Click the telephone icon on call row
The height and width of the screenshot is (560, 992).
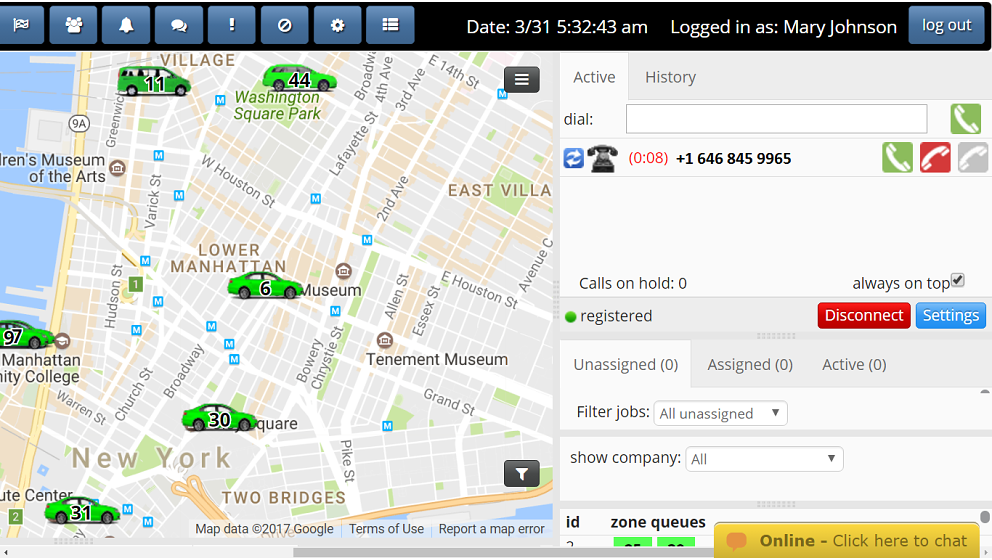602,158
